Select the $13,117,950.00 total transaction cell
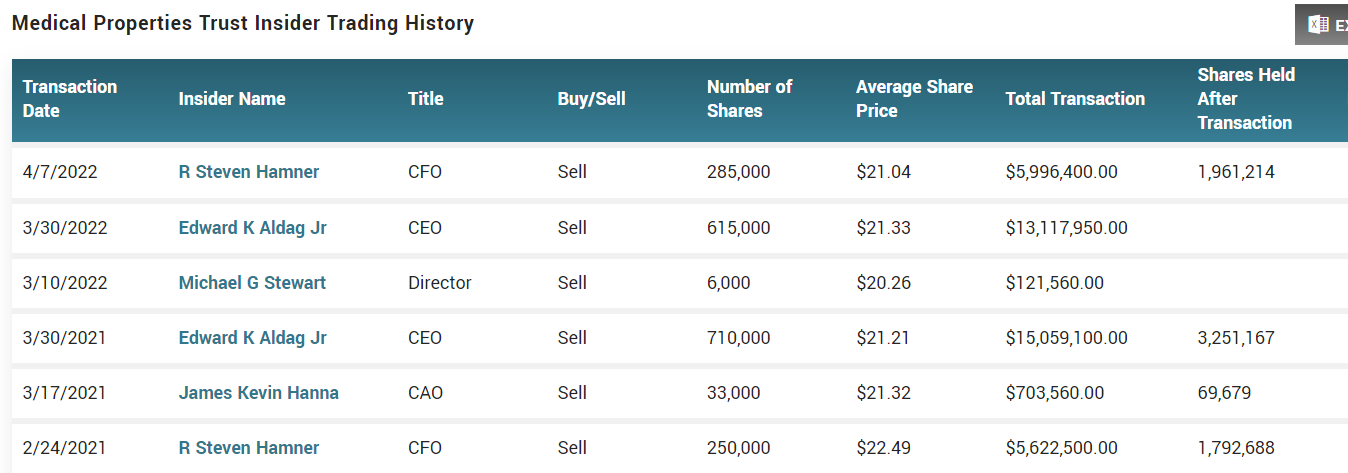The height and width of the screenshot is (473, 1348). coord(1066,228)
